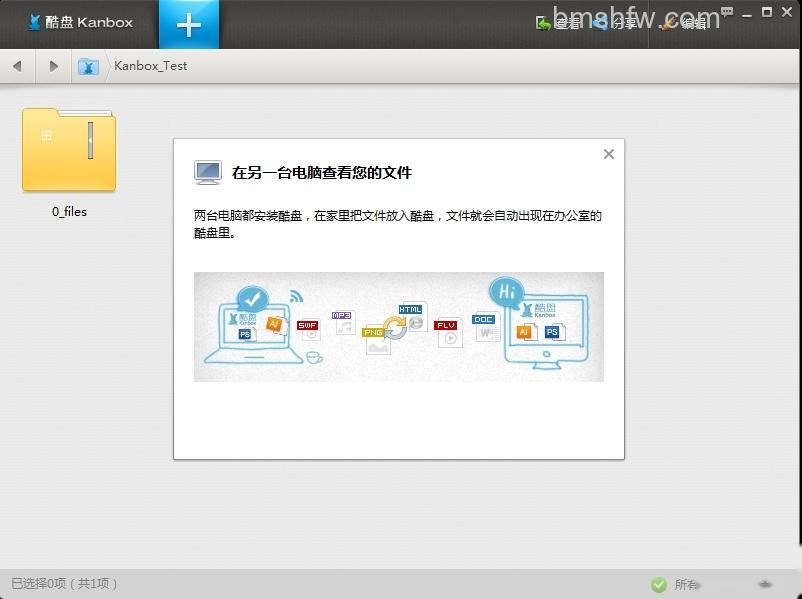Maximize the Kanbox window
This screenshot has width=802, height=599.
(x=767, y=12)
